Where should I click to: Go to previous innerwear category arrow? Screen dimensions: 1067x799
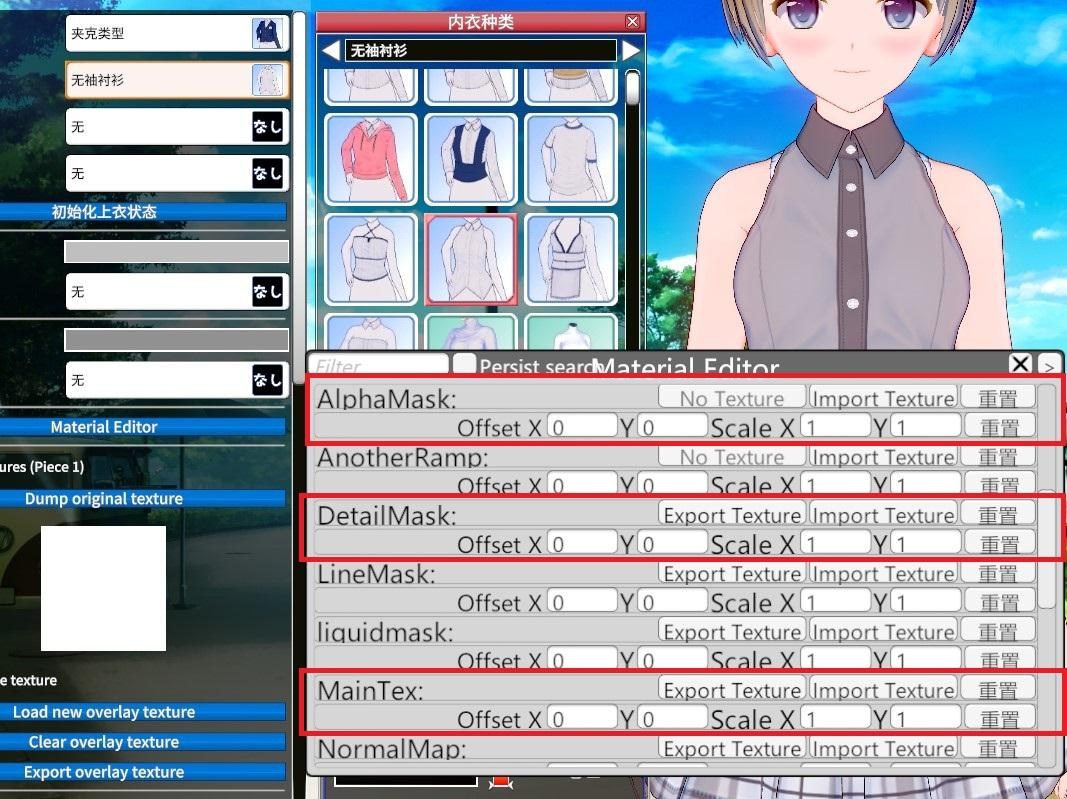[330, 50]
